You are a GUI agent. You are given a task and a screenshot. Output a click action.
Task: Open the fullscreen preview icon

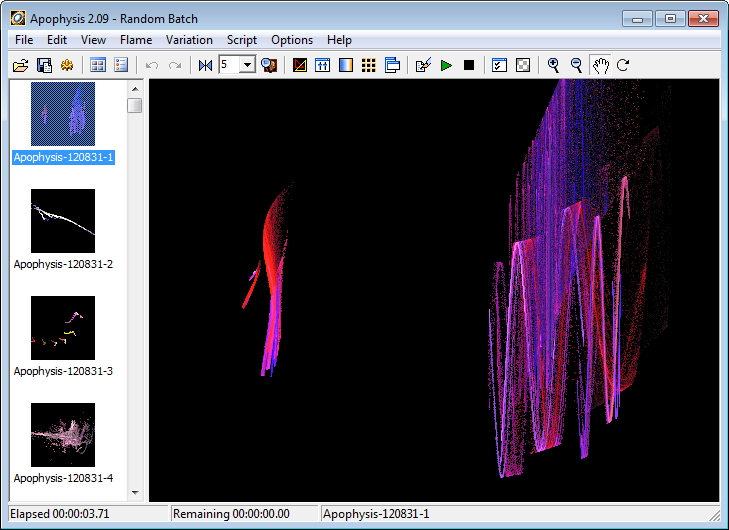(x=269, y=65)
